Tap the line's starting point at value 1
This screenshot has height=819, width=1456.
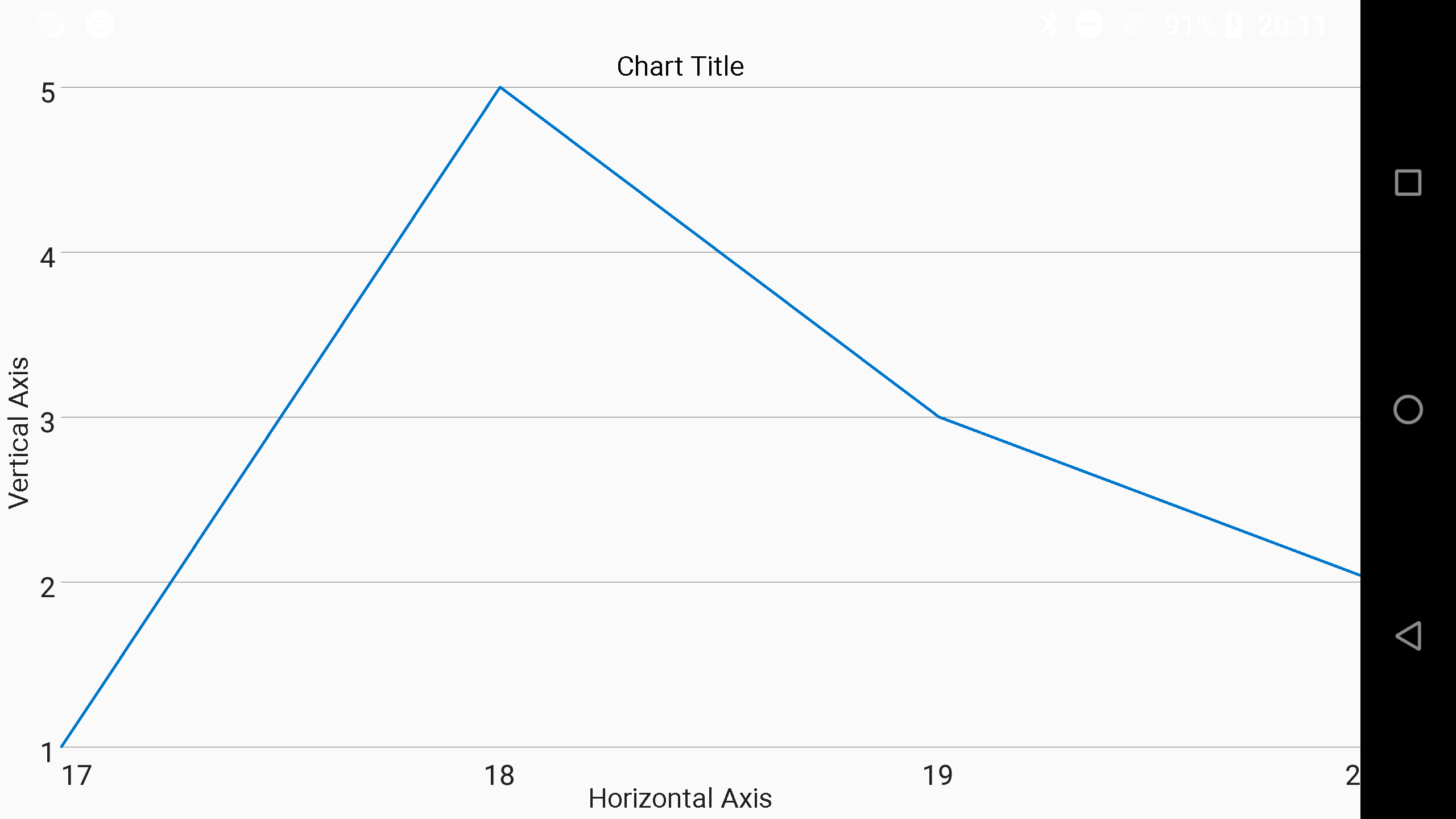point(63,745)
